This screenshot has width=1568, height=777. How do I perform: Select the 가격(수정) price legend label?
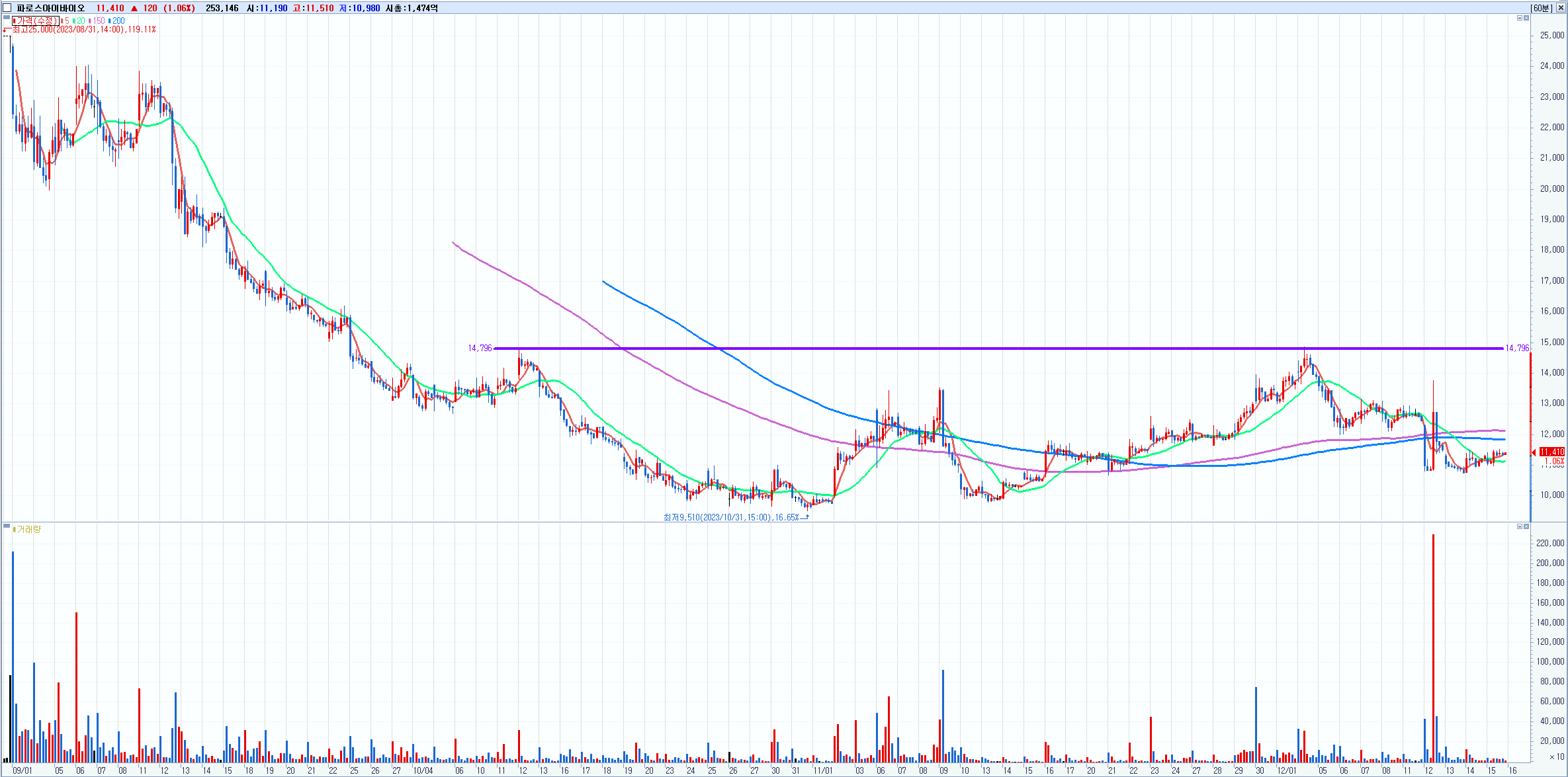pyautogui.click(x=36, y=21)
